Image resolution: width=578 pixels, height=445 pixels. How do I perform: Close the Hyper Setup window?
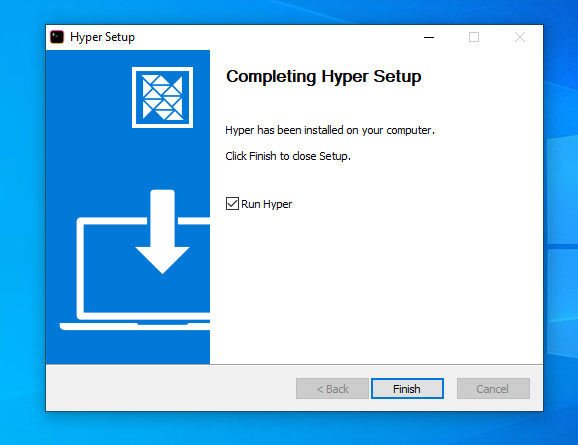click(520, 37)
